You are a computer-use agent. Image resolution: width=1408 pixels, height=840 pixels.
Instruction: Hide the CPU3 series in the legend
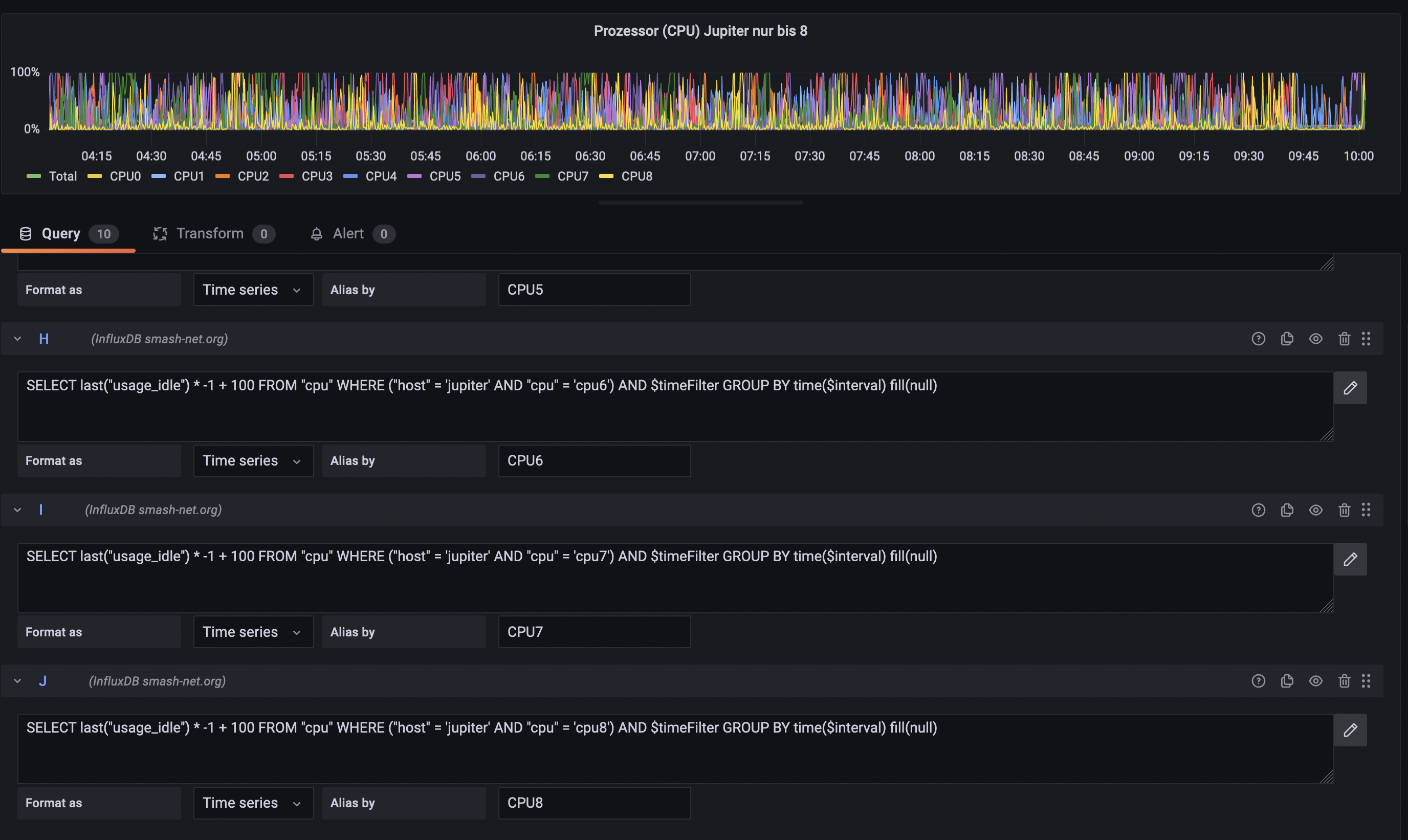coord(316,176)
